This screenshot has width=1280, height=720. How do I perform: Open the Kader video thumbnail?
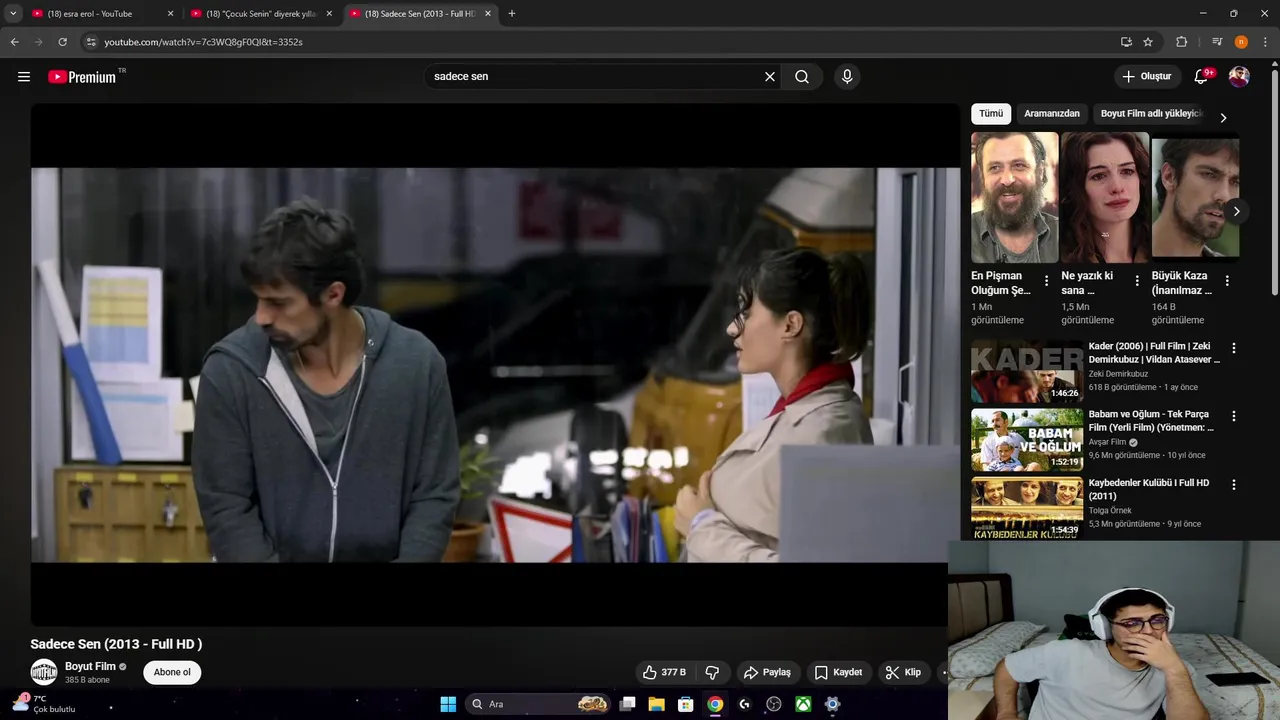(1027, 371)
